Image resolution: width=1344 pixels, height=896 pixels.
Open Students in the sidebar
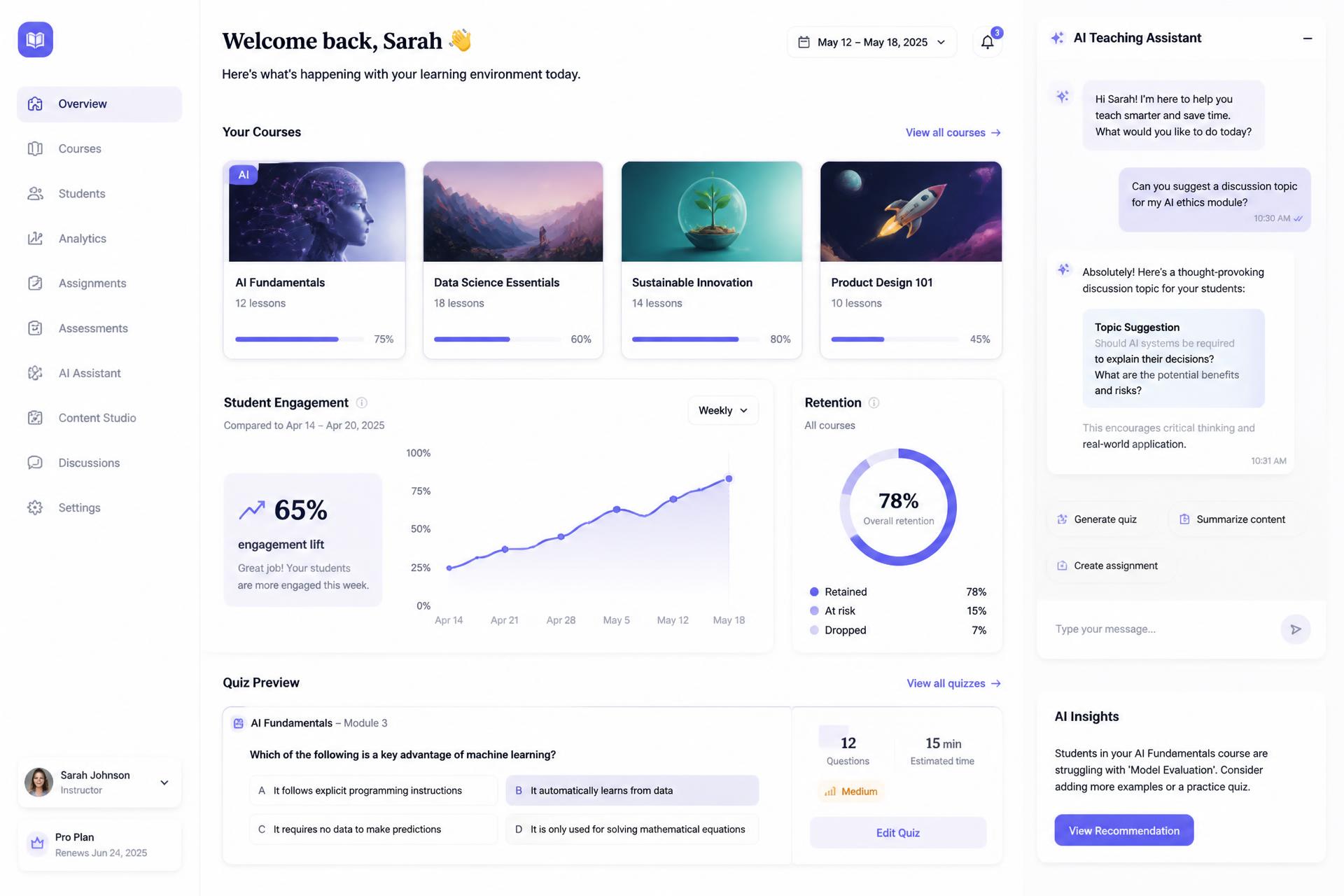pyautogui.click(x=99, y=193)
